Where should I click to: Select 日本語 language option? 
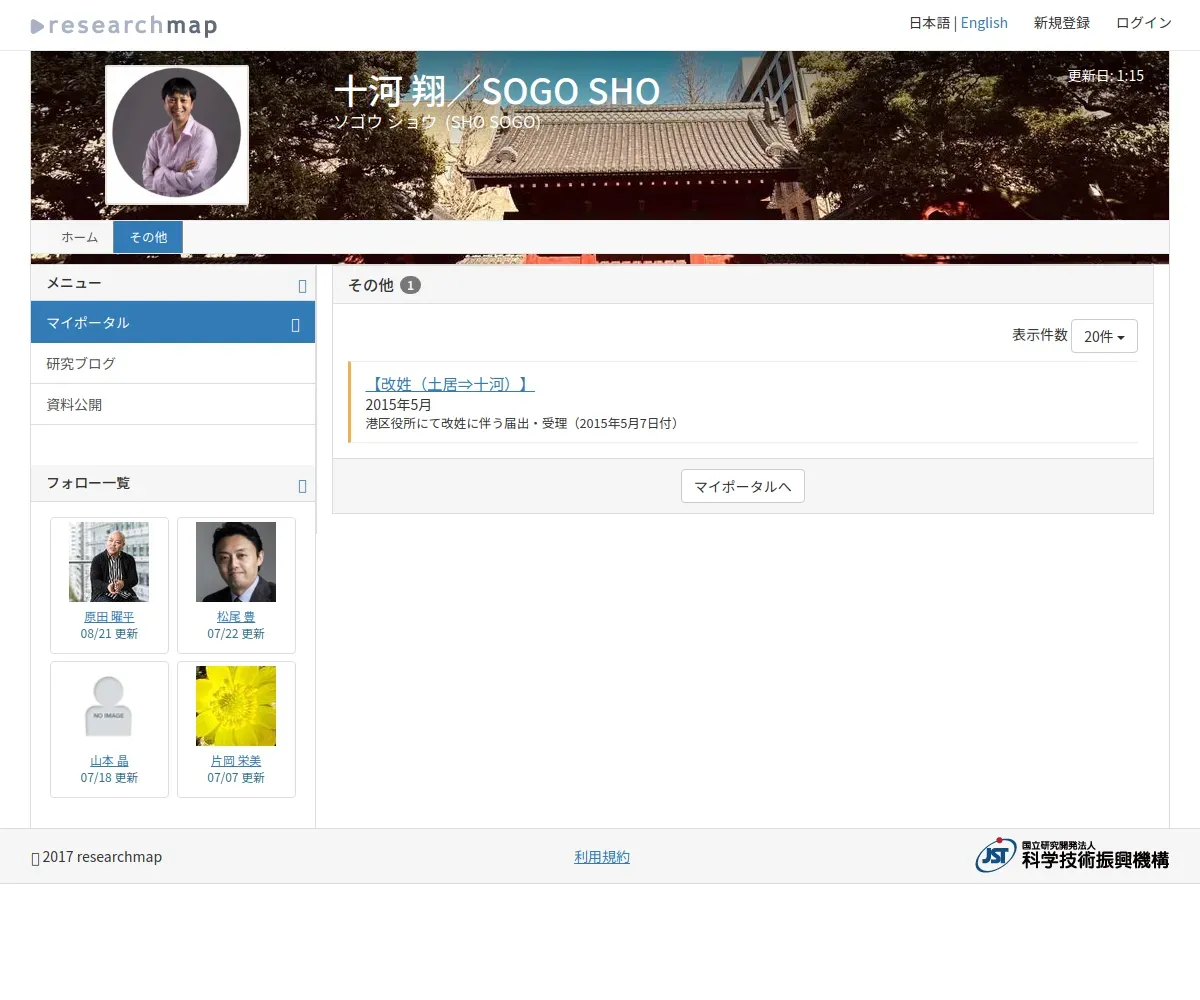[929, 23]
